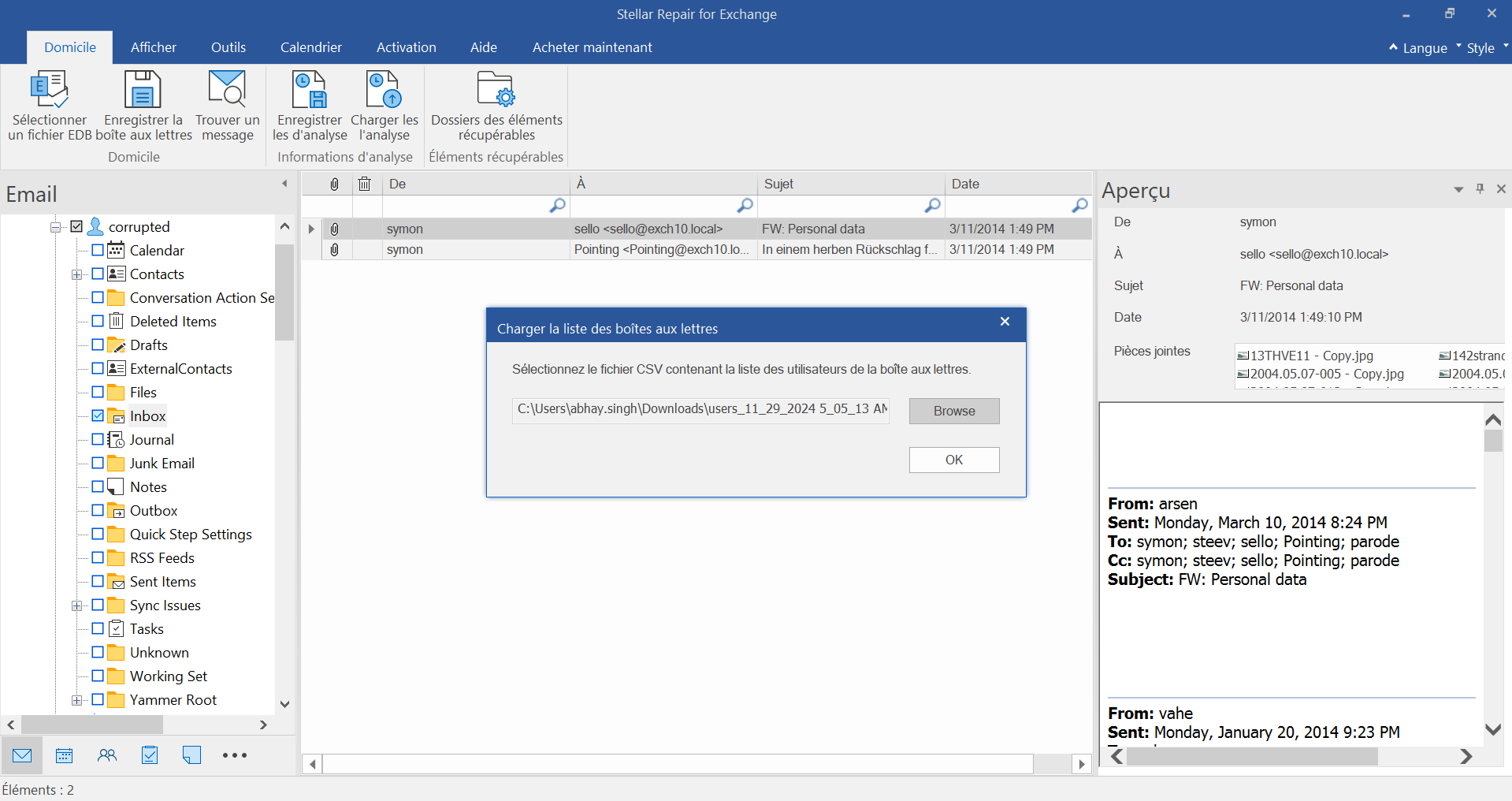Close the Aperçu preview panel
This screenshot has width=1512, height=801.
coord(1501,189)
